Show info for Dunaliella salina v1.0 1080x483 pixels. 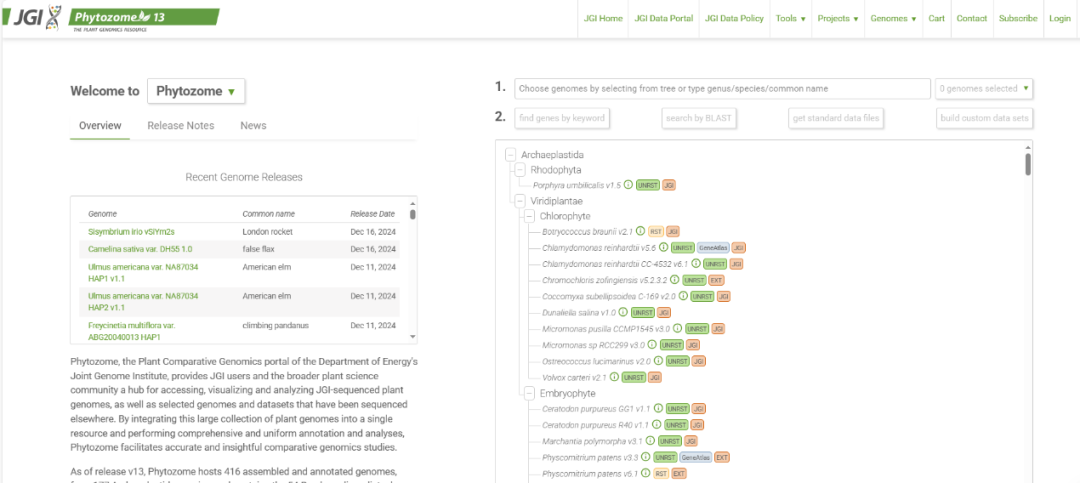(x=624, y=312)
